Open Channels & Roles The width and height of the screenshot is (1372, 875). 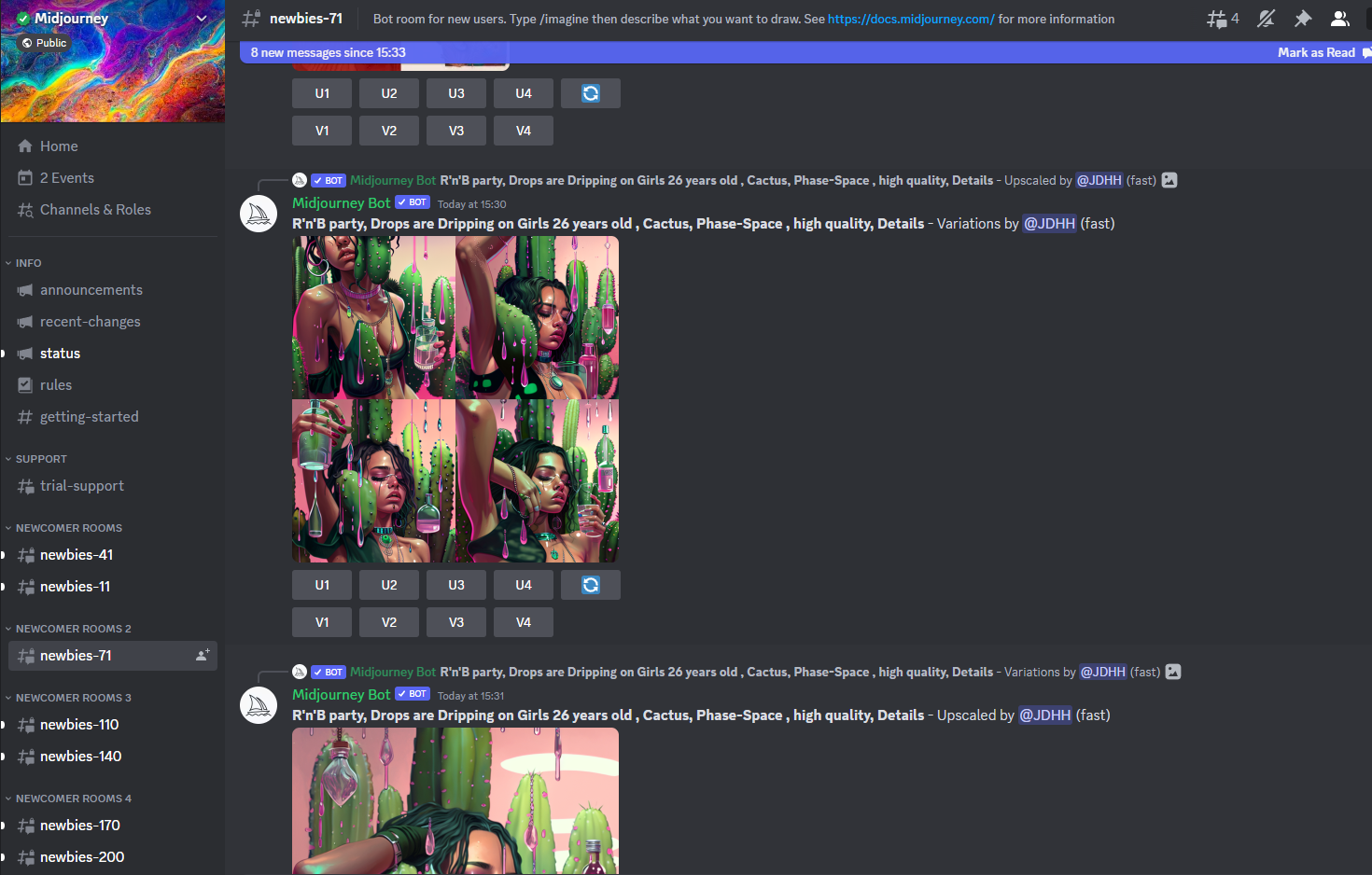tap(113, 210)
